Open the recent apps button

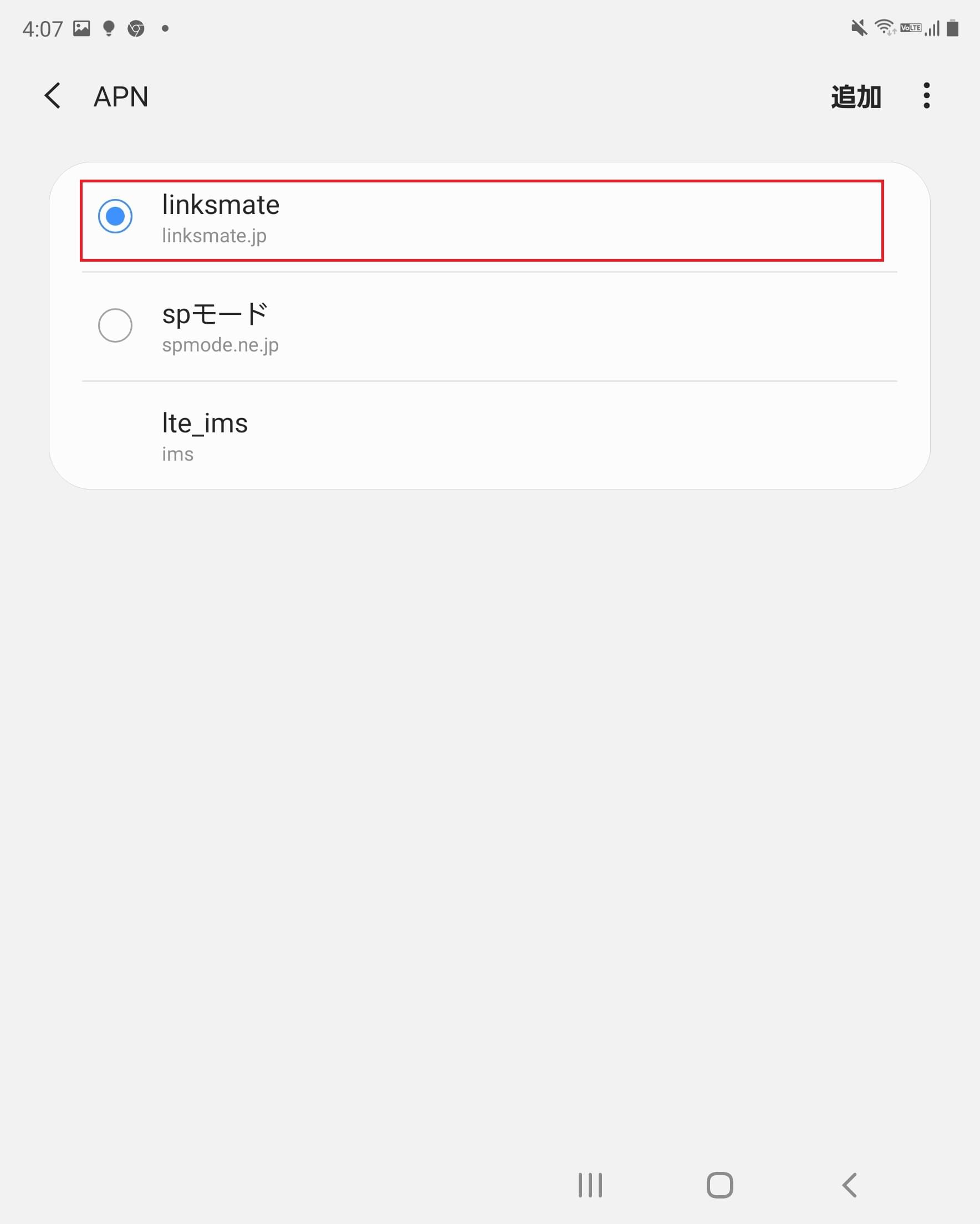(x=589, y=1185)
